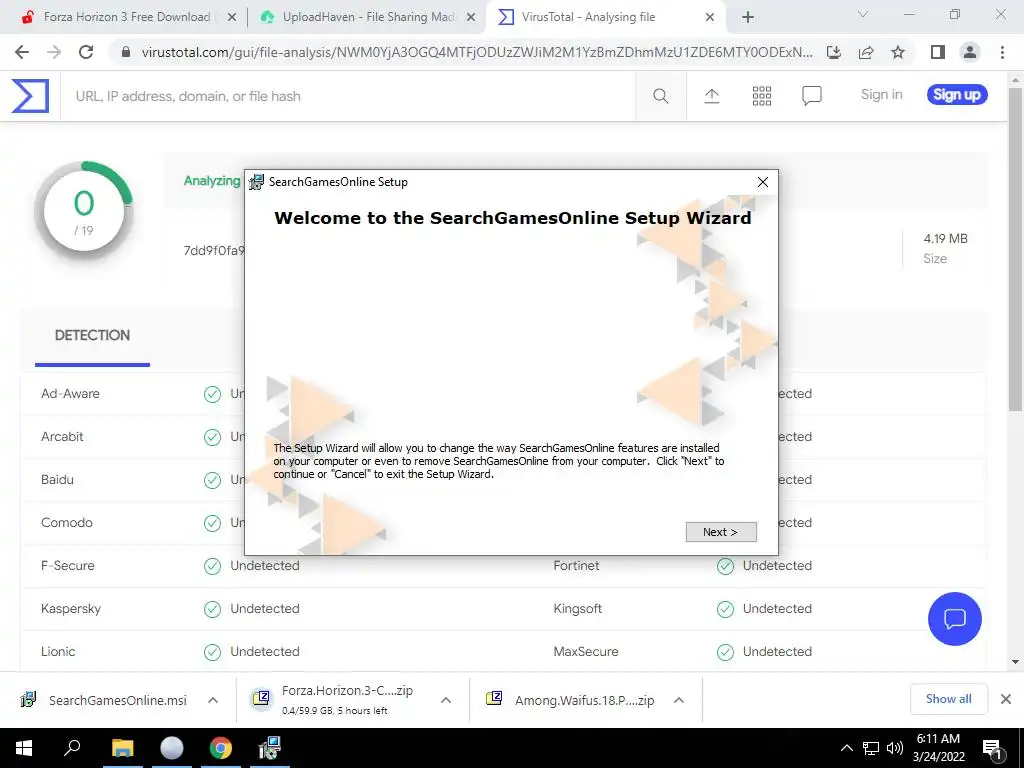Click the volume speaker tray icon
Screen dimensions: 1024x768
895,748
